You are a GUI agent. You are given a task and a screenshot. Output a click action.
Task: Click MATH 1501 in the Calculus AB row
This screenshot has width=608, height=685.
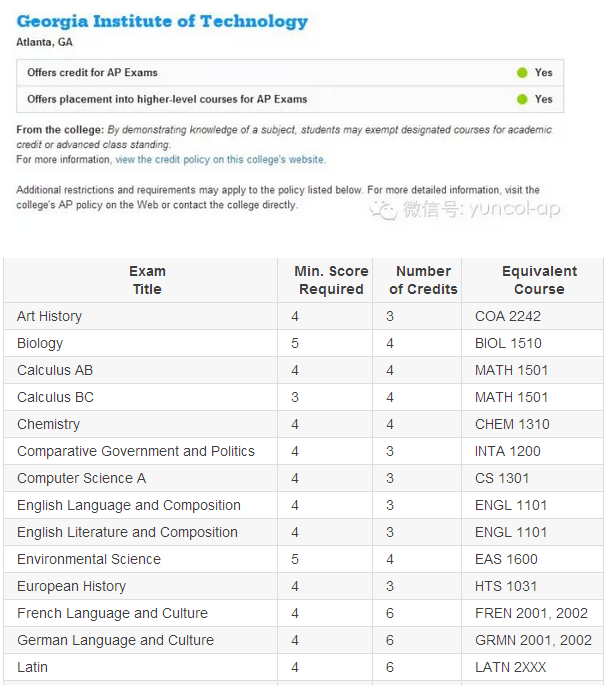pos(511,370)
